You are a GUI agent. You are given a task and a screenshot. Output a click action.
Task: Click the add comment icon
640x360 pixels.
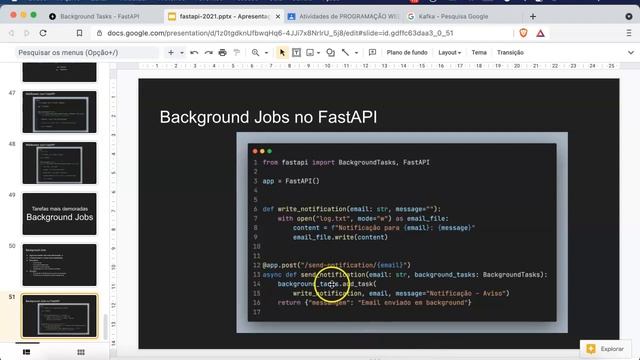372,53
